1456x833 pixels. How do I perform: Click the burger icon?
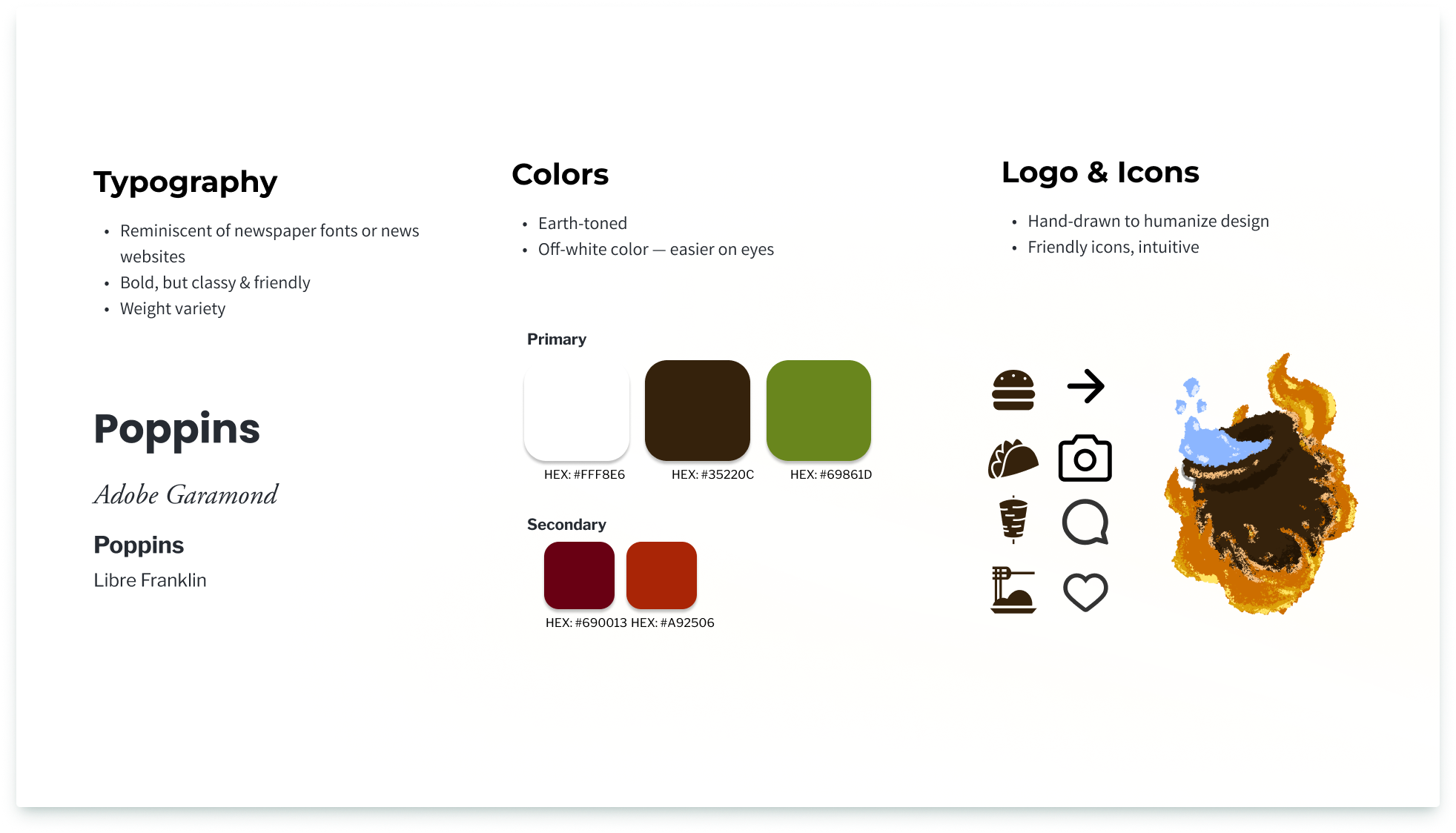click(x=1013, y=390)
